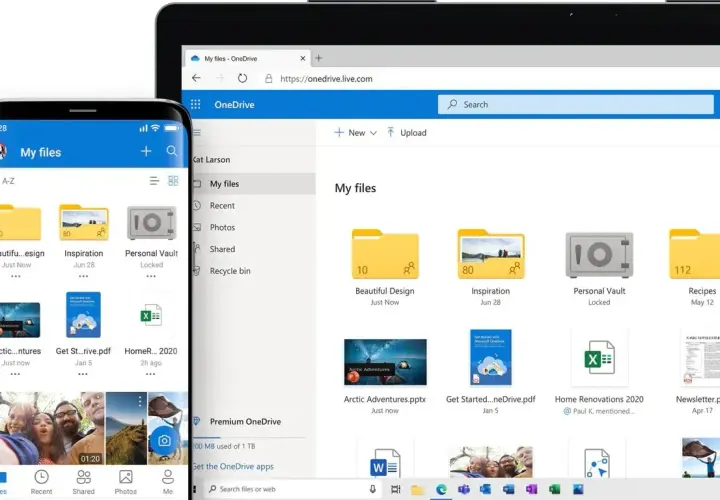The height and width of the screenshot is (500, 720).
Task: Open more options under Personal Vault on phone
Action: click(151, 276)
